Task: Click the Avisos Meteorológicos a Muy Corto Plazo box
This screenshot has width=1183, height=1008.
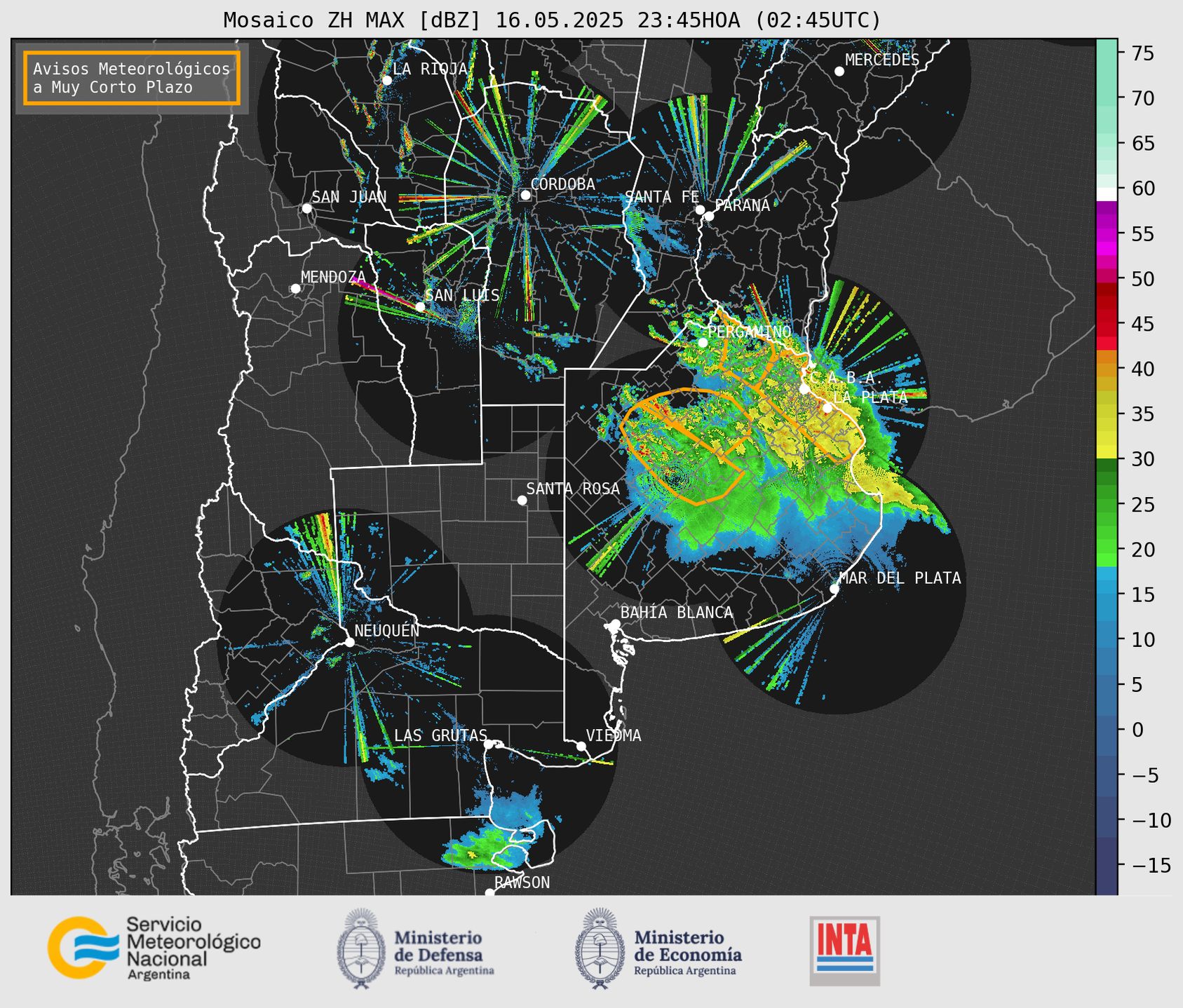Action: pos(132,78)
